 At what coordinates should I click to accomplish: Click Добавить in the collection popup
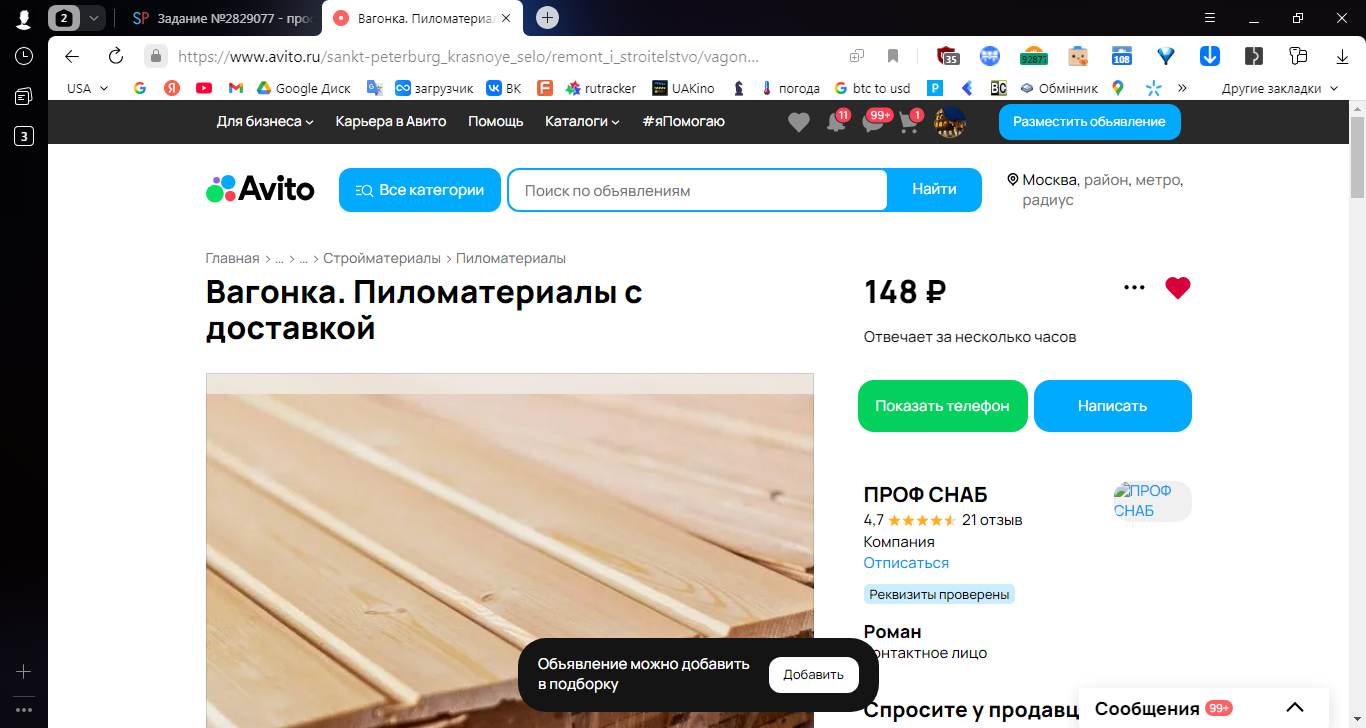click(813, 675)
